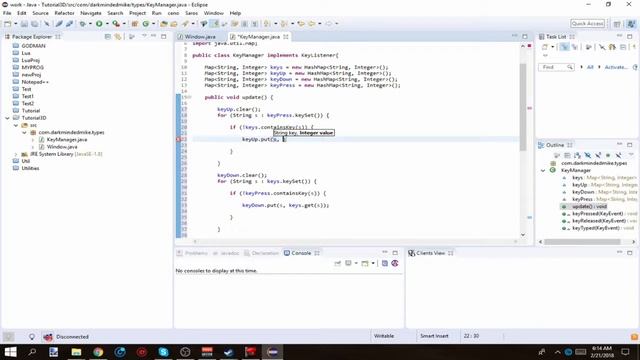Click the Windows Start button
This screenshot has height=360, width=640.
coord(10,352)
